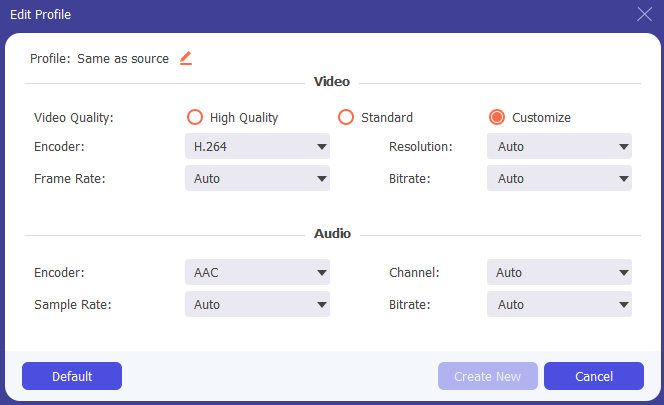Viewport: 664px width, 405px height.
Task: Select the High Quality radio button
Action: coord(196,117)
